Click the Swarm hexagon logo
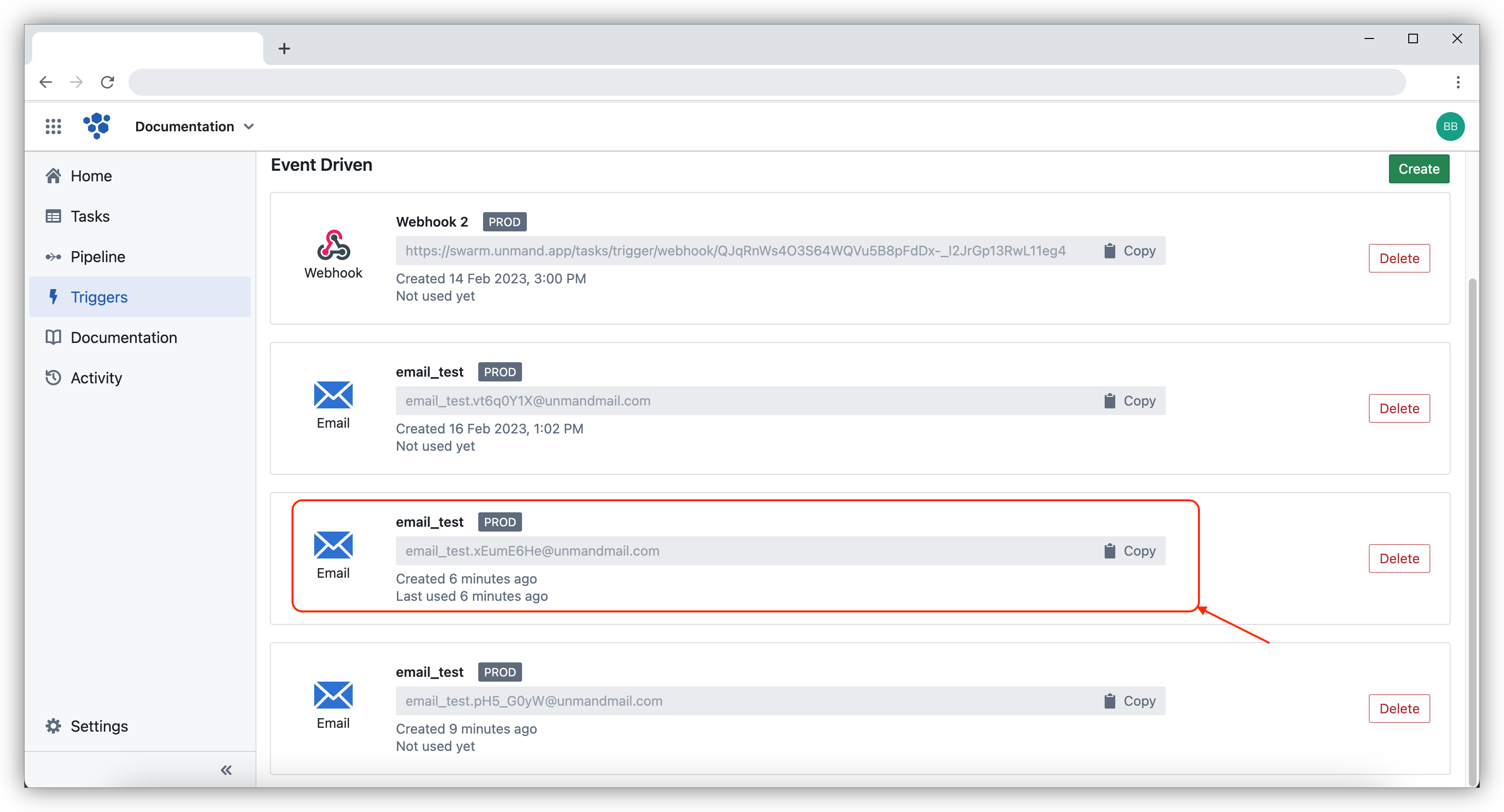This screenshot has height=812, width=1504. [x=97, y=126]
